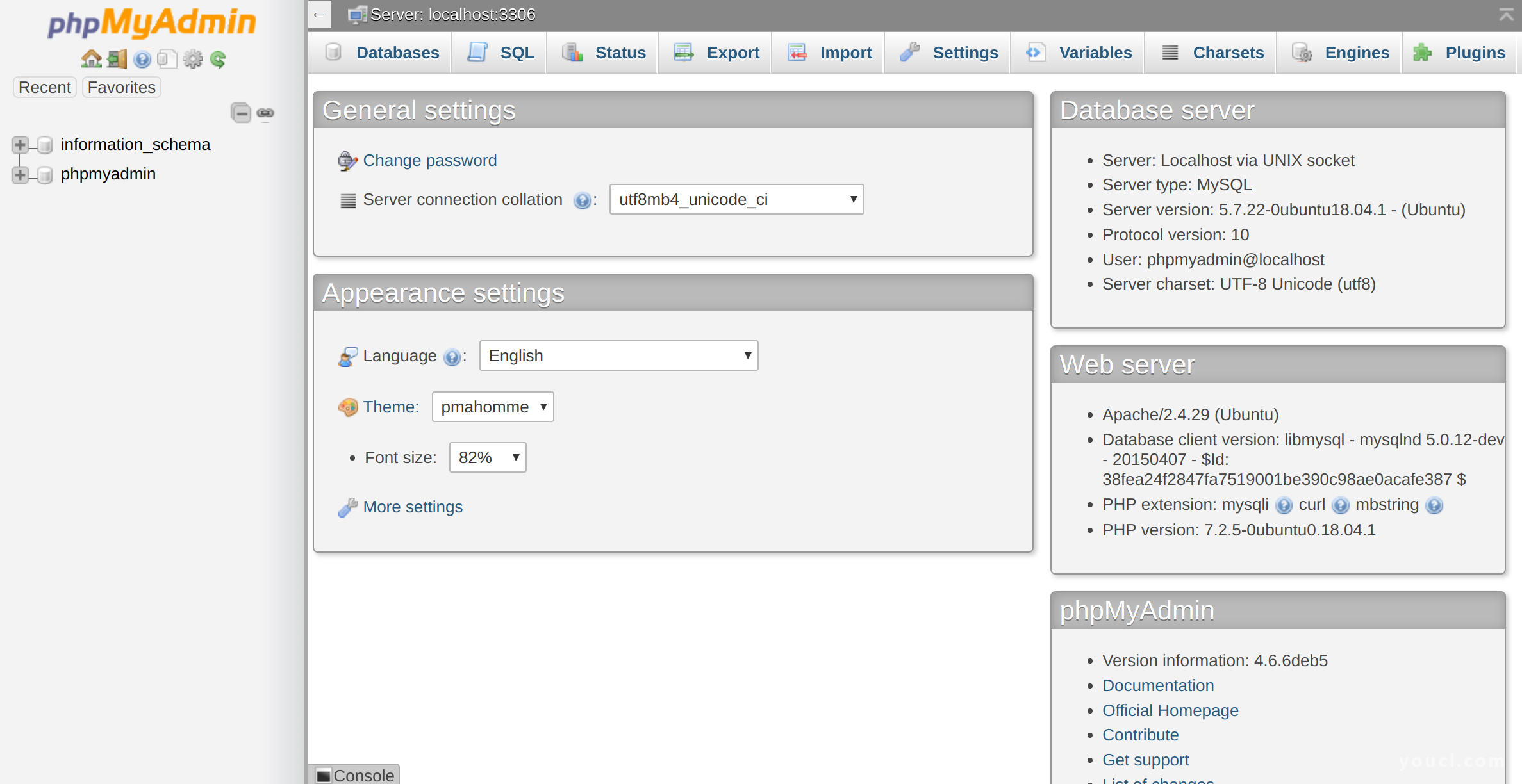The width and height of the screenshot is (1522, 784).
Task: Open the server connection collation dropdown
Action: coord(735,199)
